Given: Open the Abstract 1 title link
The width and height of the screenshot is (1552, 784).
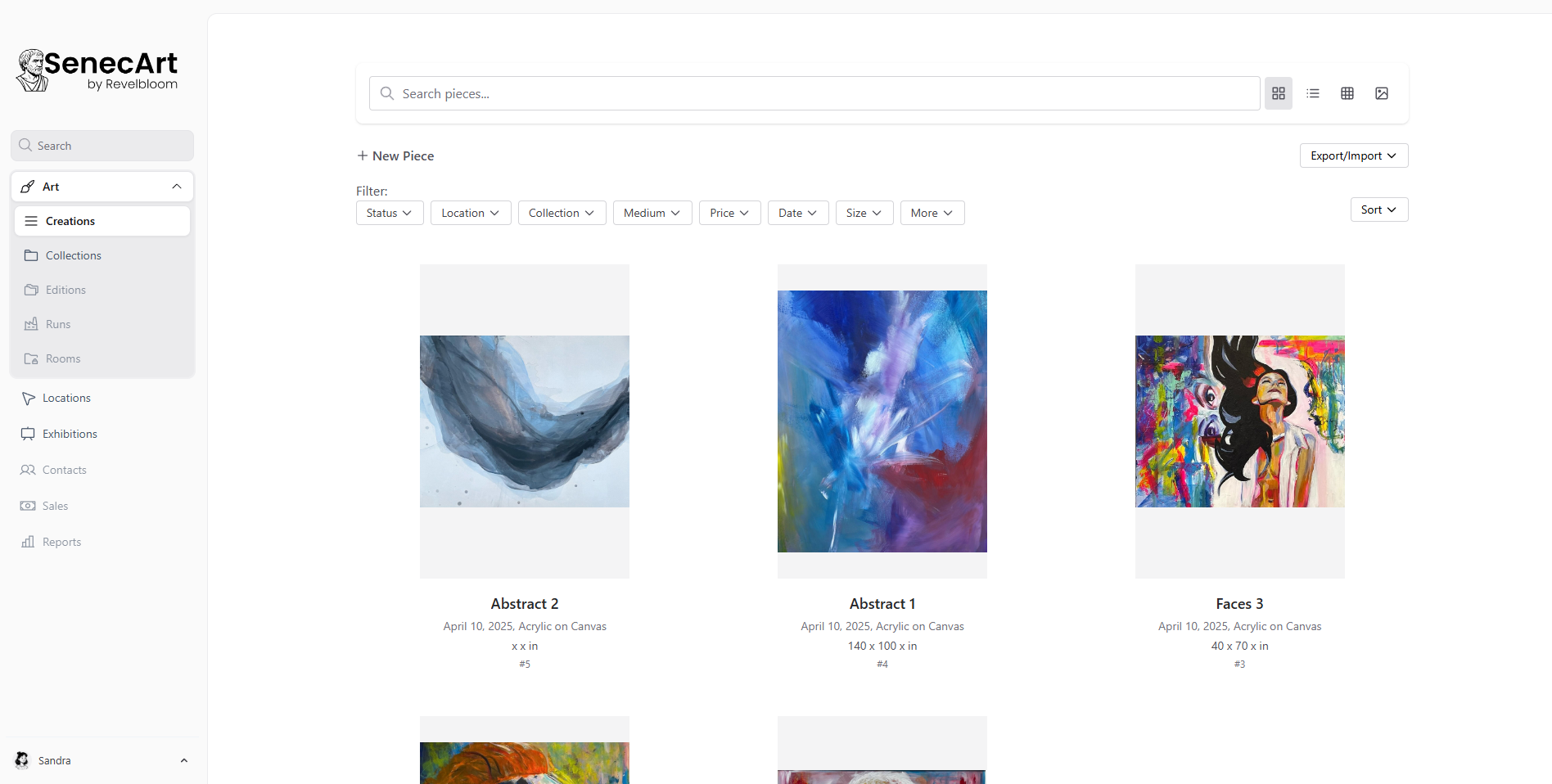Looking at the screenshot, I should point(882,604).
